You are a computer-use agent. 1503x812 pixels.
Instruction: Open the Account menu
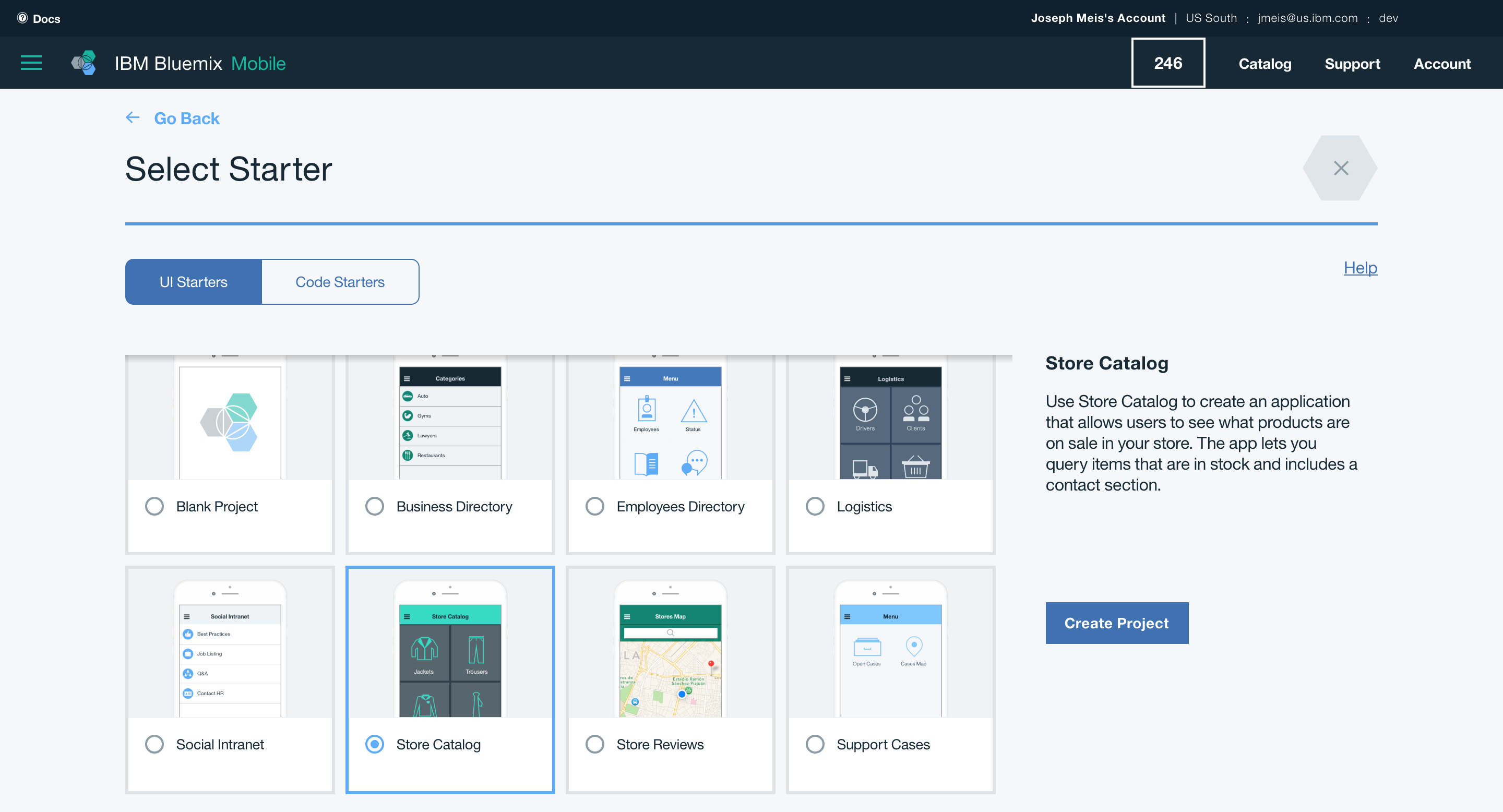coord(1442,63)
